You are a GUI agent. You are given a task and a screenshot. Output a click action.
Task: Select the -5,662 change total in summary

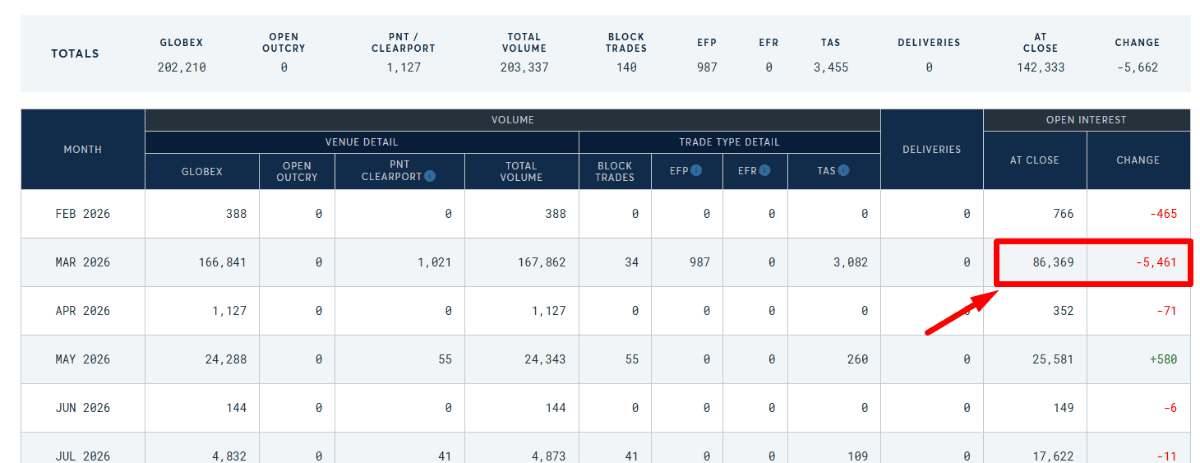[1137, 68]
